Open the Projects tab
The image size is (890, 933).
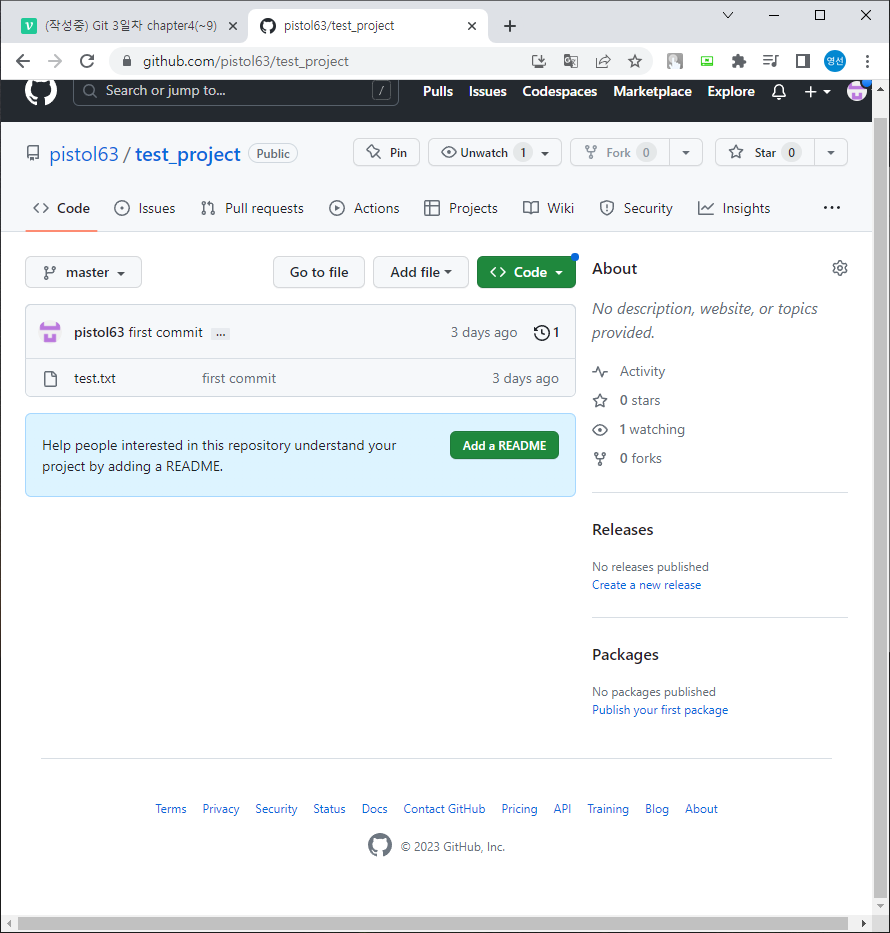[461, 208]
